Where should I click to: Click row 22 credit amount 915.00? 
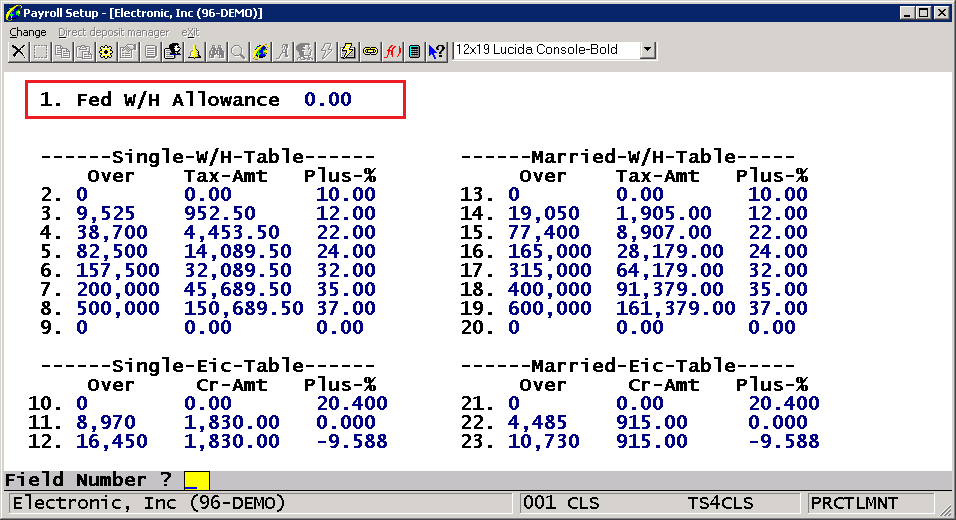[651, 422]
